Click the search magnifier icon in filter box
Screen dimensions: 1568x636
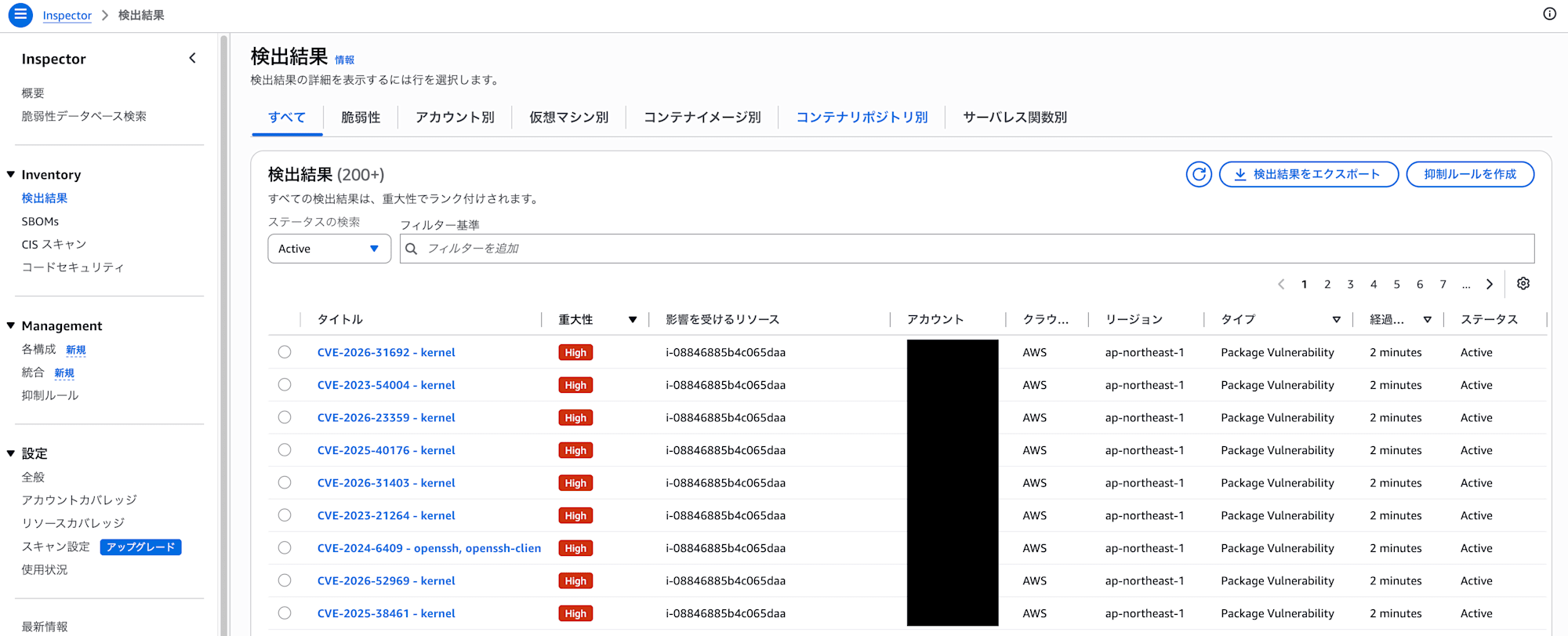pyautogui.click(x=412, y=249)
